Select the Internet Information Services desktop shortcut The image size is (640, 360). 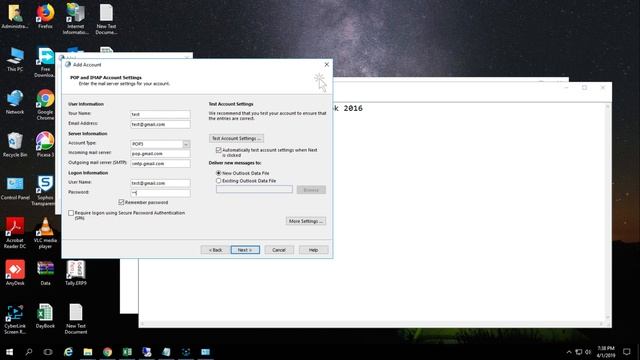[x=76, y=18]
